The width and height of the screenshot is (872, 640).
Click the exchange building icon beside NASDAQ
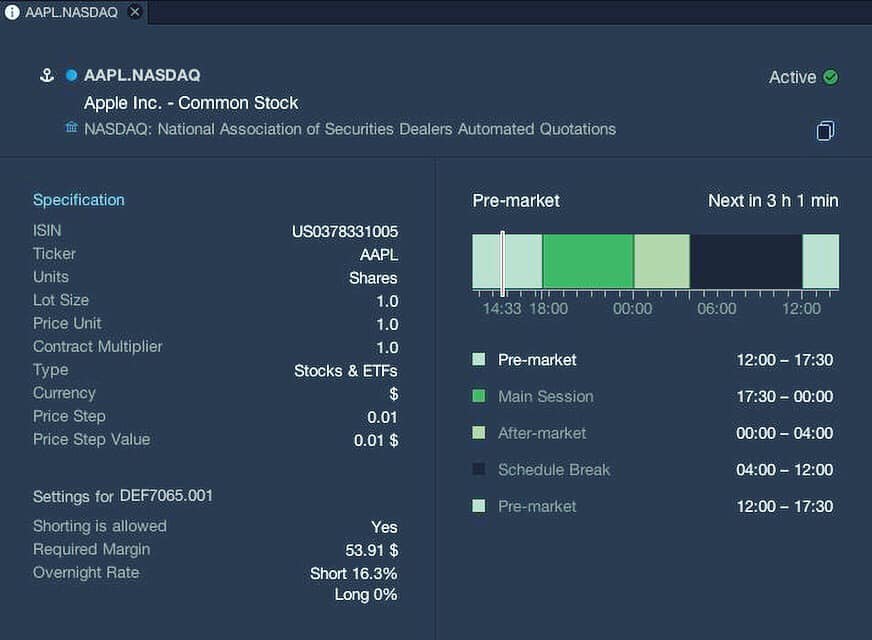(71, 127)
